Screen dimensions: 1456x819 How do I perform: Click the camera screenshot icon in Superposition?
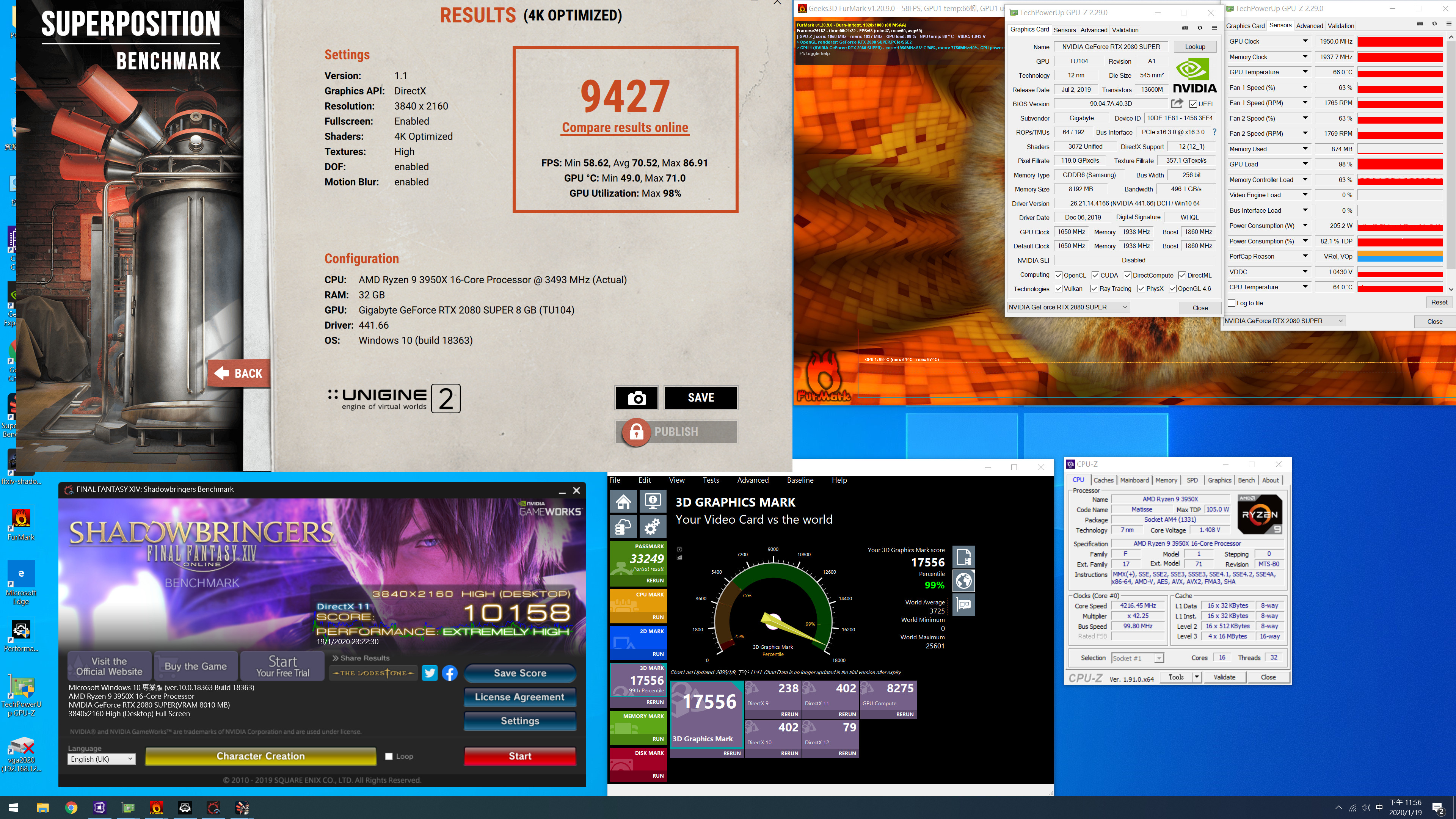point(637,398)
